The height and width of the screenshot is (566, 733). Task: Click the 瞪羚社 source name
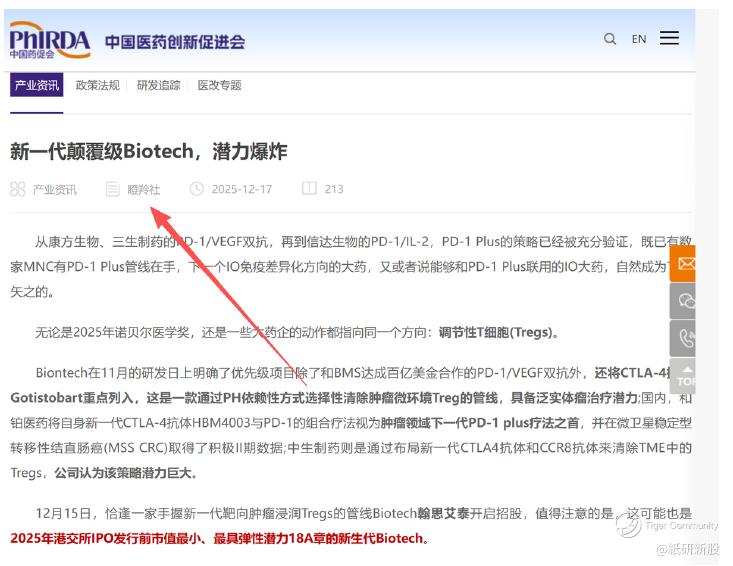(x=144, y=189)
